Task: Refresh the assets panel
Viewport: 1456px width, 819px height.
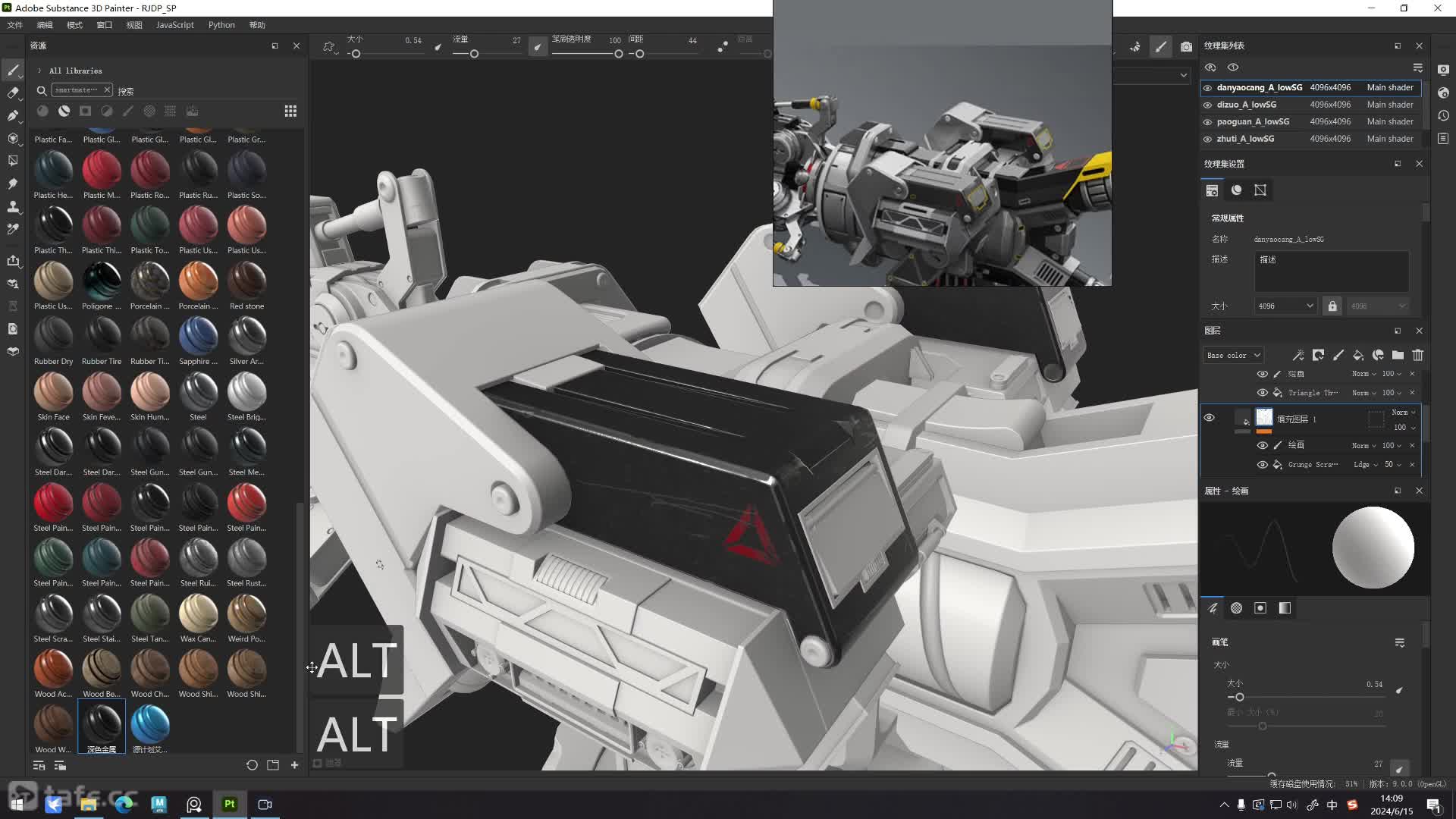Action: click(252, 765)
